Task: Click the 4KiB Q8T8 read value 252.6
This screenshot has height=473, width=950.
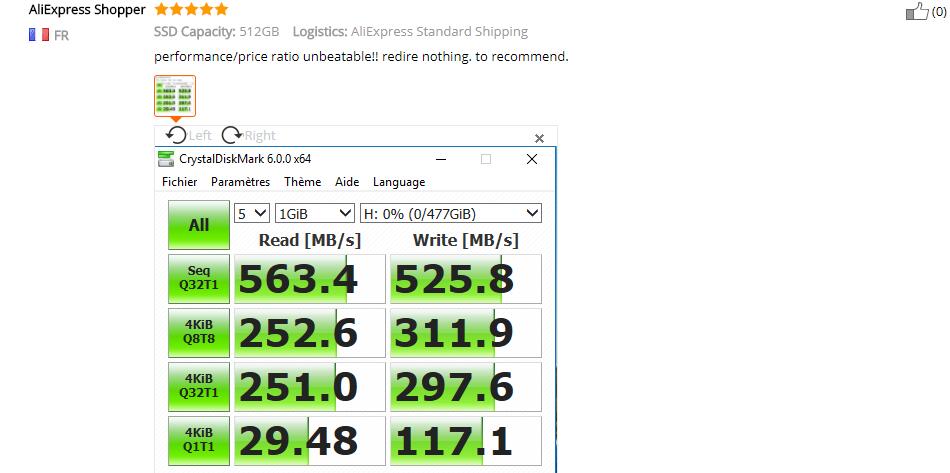Action: click(x=310, y=332)
